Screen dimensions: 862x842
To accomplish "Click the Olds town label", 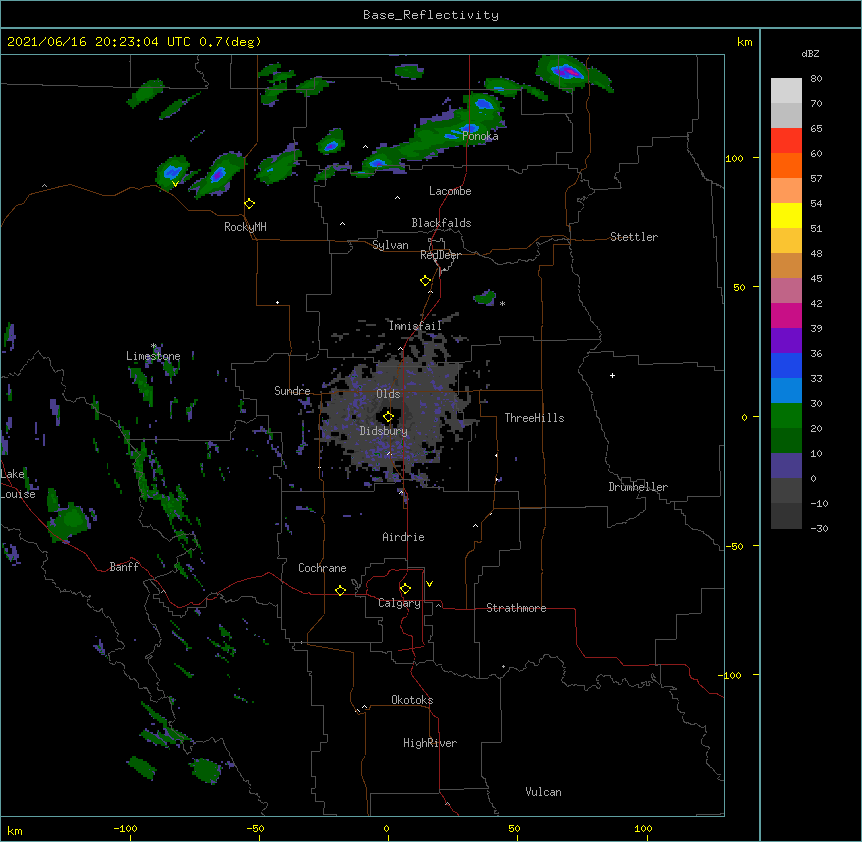I will (388, 394).
